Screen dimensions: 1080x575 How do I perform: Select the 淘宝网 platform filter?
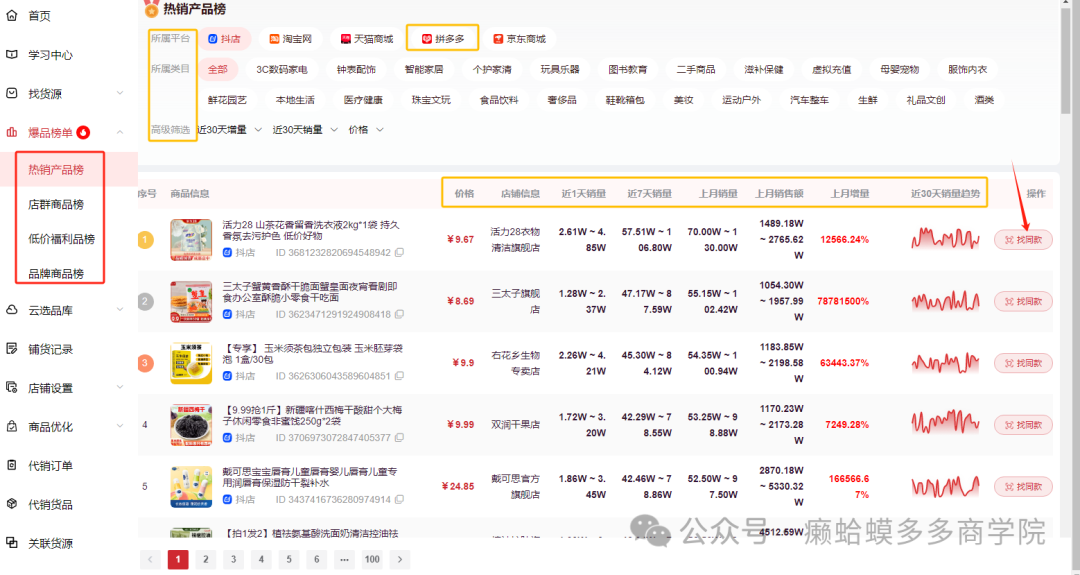point(291,39)
